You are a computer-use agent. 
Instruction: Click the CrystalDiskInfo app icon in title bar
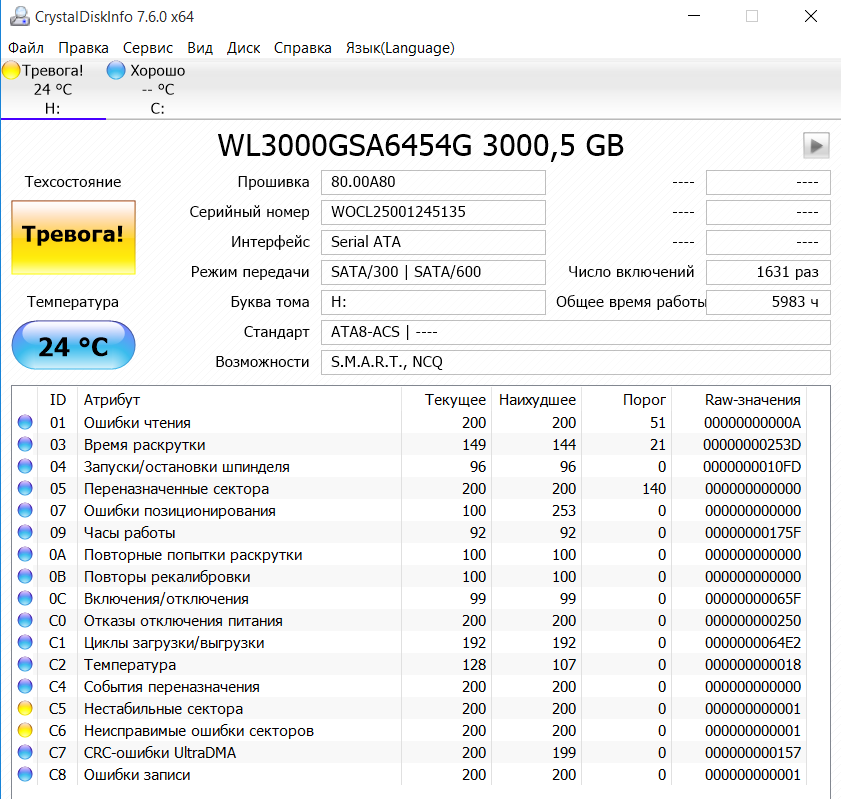(18, 16)
